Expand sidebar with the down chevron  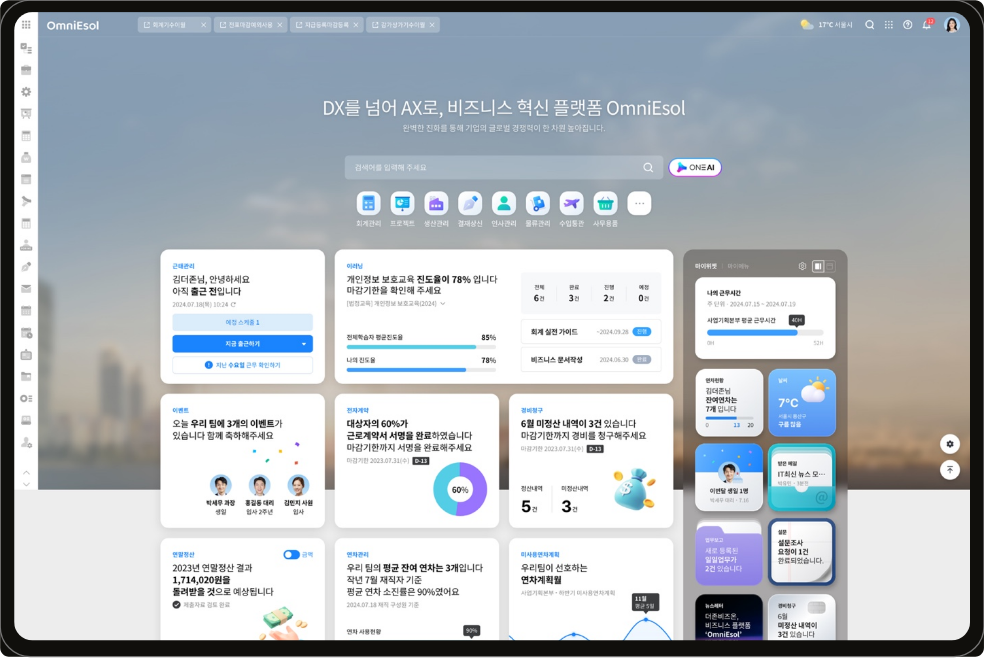pyautogui.click(x=26, y=484)
